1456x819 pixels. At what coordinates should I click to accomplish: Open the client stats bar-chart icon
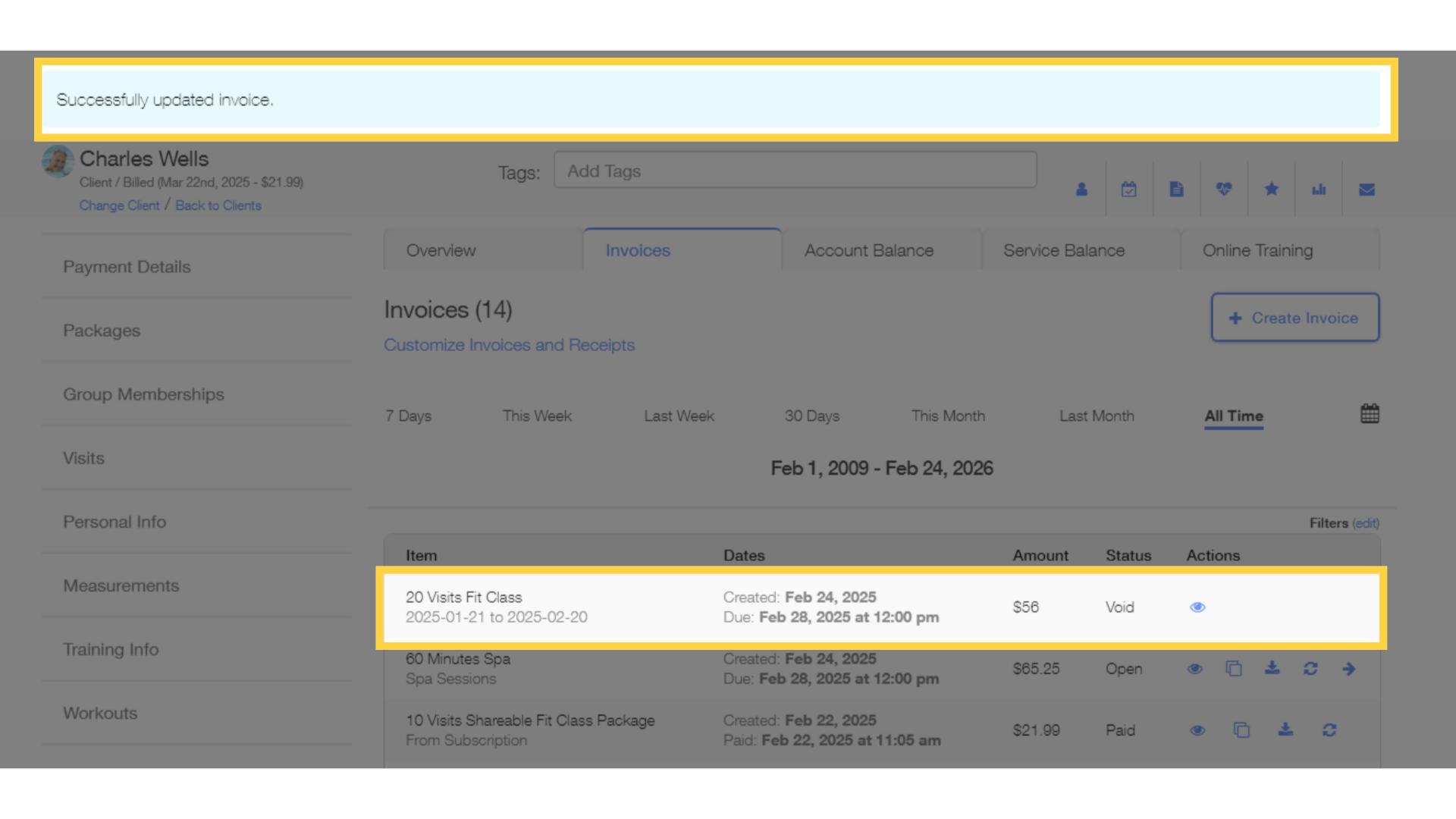pos(1319,190)
